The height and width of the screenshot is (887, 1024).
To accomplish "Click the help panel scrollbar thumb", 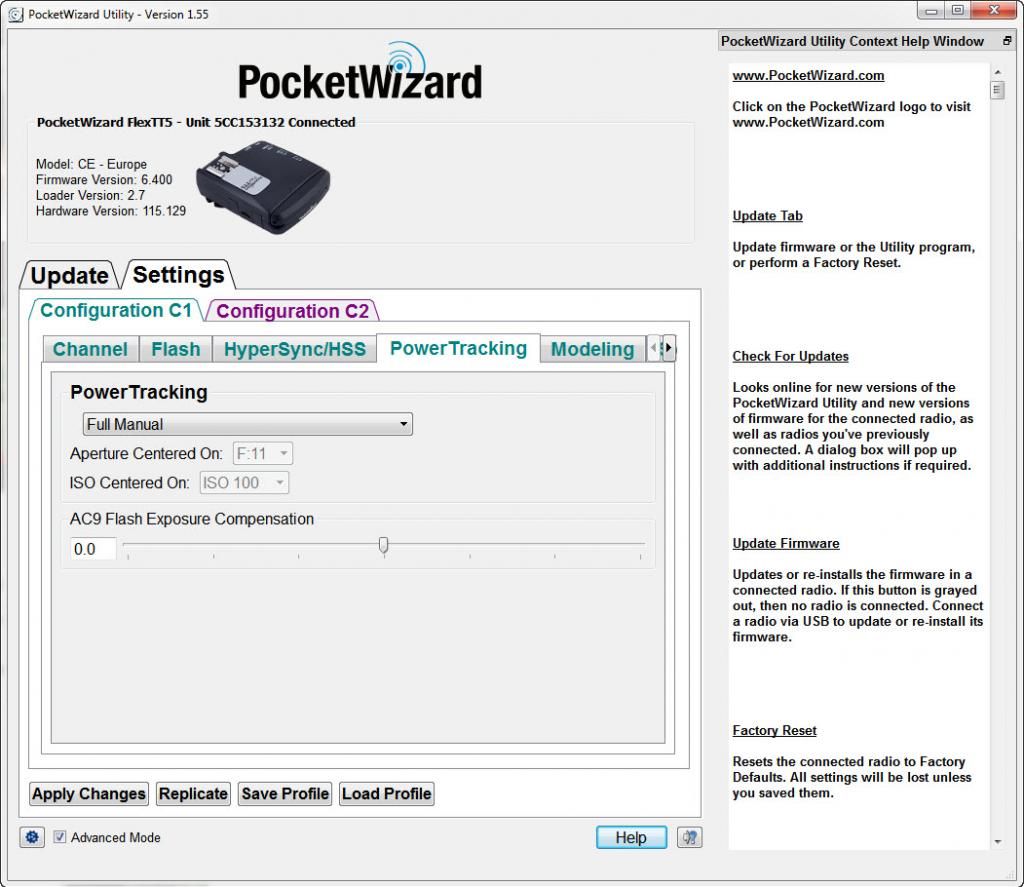I will click(x=997, y=89).
